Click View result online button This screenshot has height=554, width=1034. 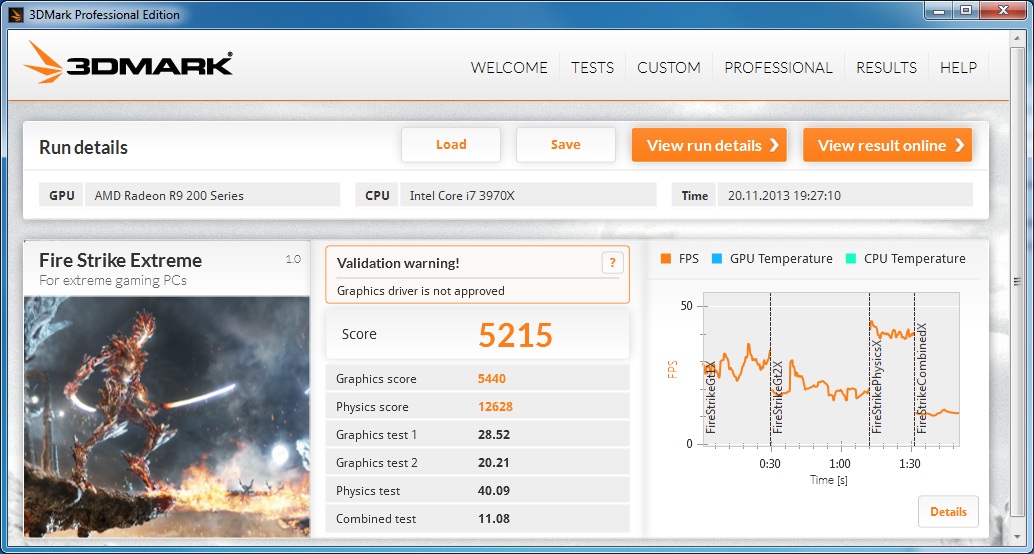point(888,145)
